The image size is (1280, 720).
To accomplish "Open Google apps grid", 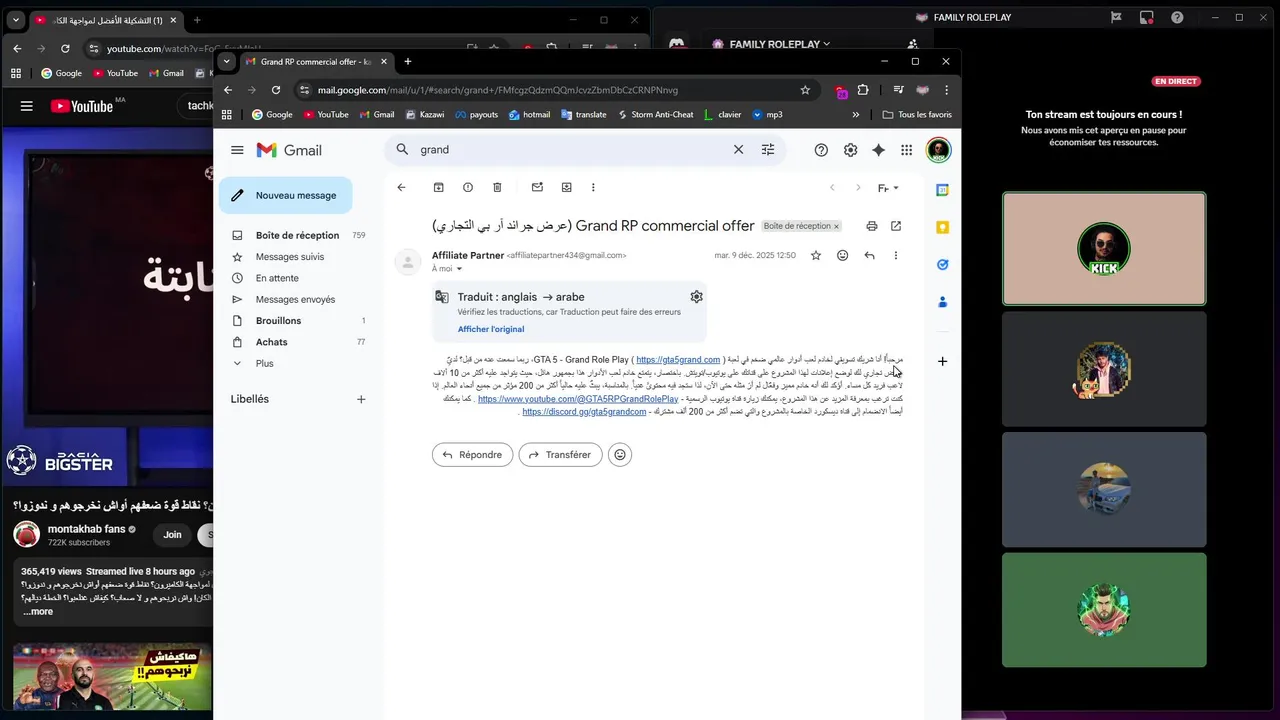I will tap(906, 150).
